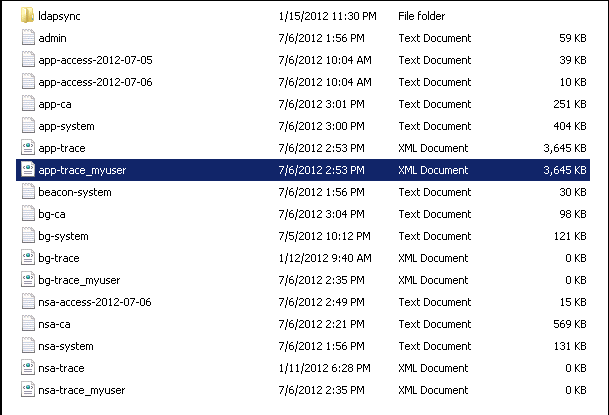Click the bg-trace XML document icon

click(27, 258)
